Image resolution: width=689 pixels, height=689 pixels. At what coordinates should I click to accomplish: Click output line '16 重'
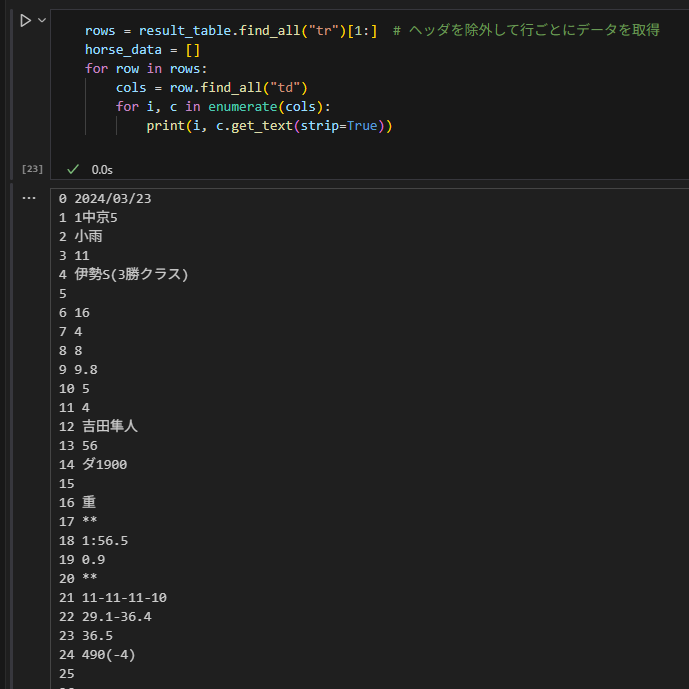click(x=77, y=502)
